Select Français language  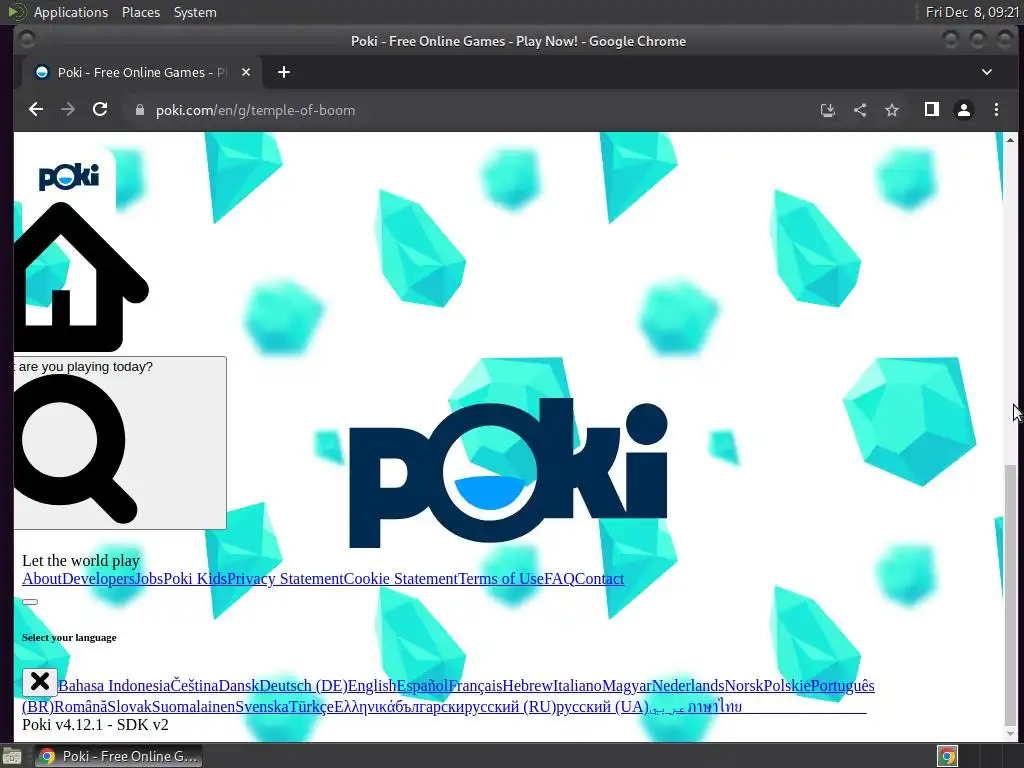pyautogui.click(x=475, y=686)
